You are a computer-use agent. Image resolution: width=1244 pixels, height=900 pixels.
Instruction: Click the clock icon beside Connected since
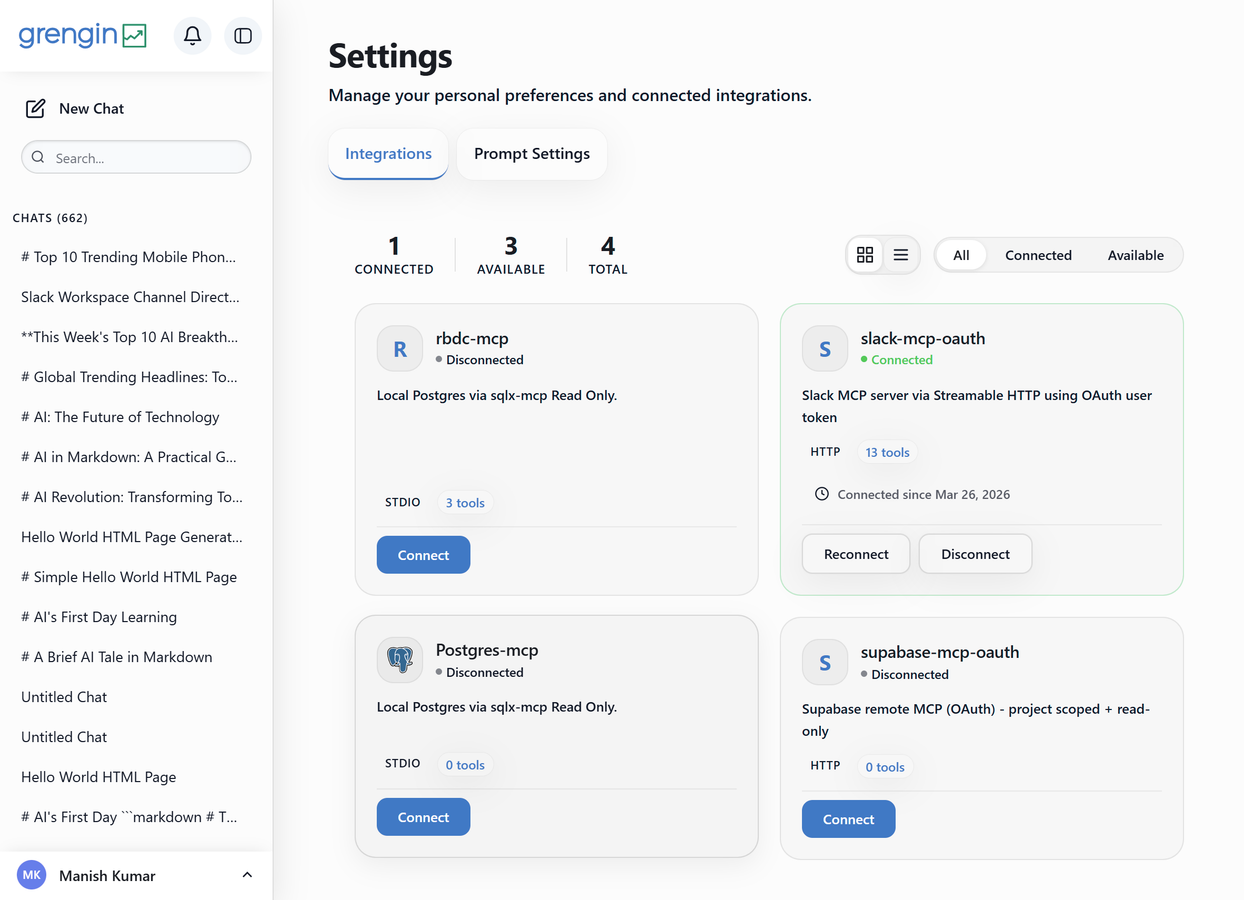pos(822,494)
